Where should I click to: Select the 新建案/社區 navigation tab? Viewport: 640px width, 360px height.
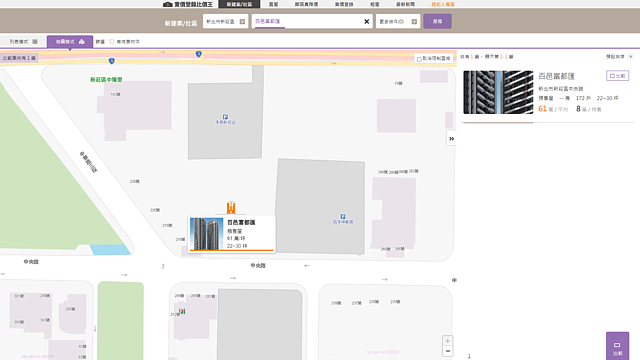[239, 4]
